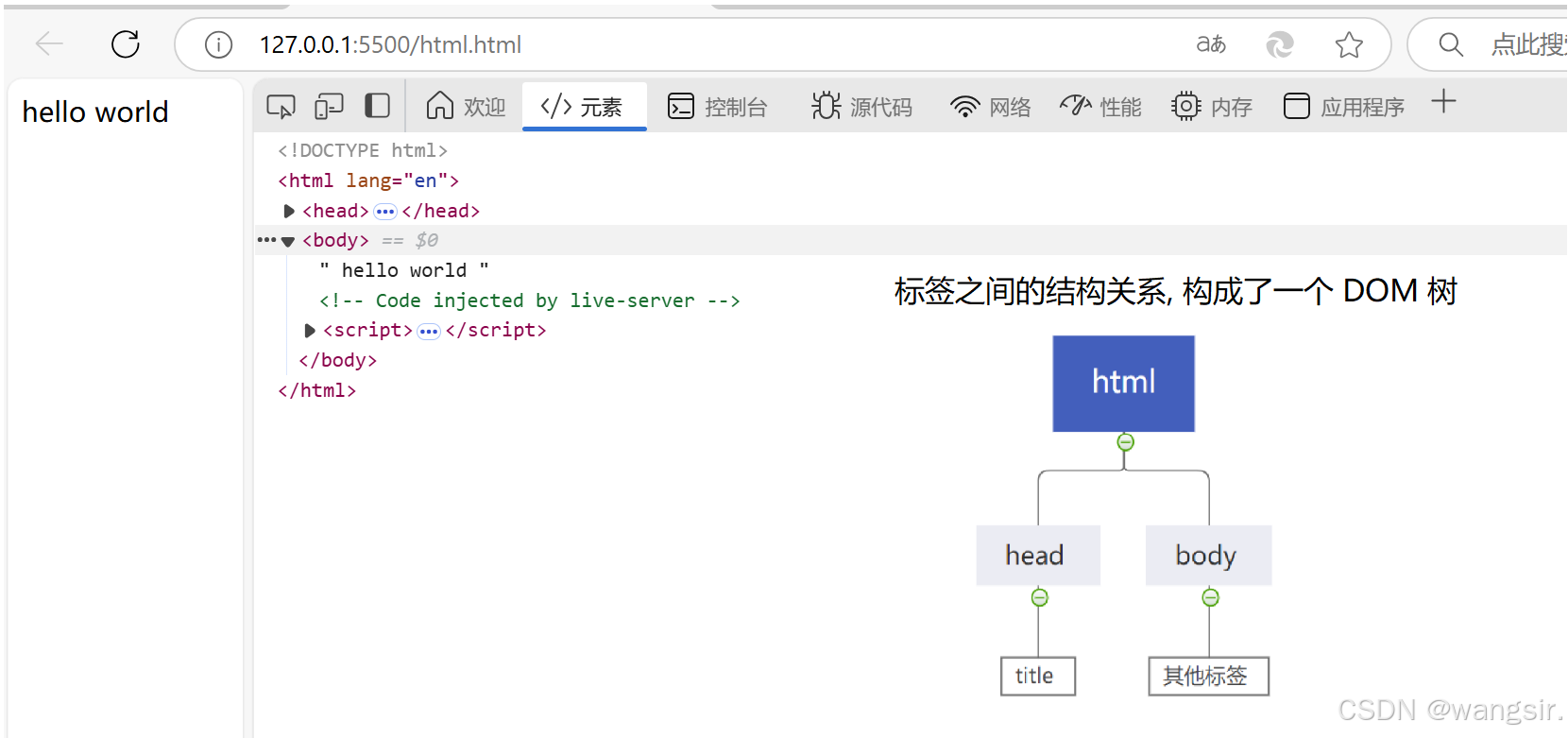Switch to the 网络 network tab

pos(991,107)
